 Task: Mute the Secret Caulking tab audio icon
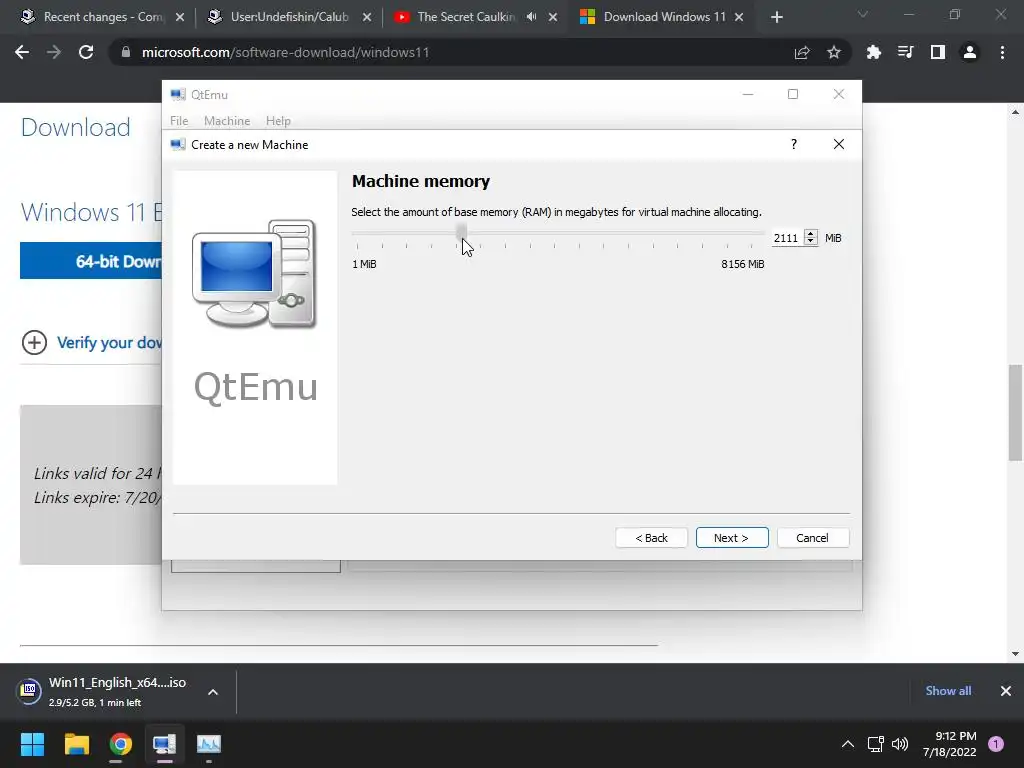(x=532, y=17)
